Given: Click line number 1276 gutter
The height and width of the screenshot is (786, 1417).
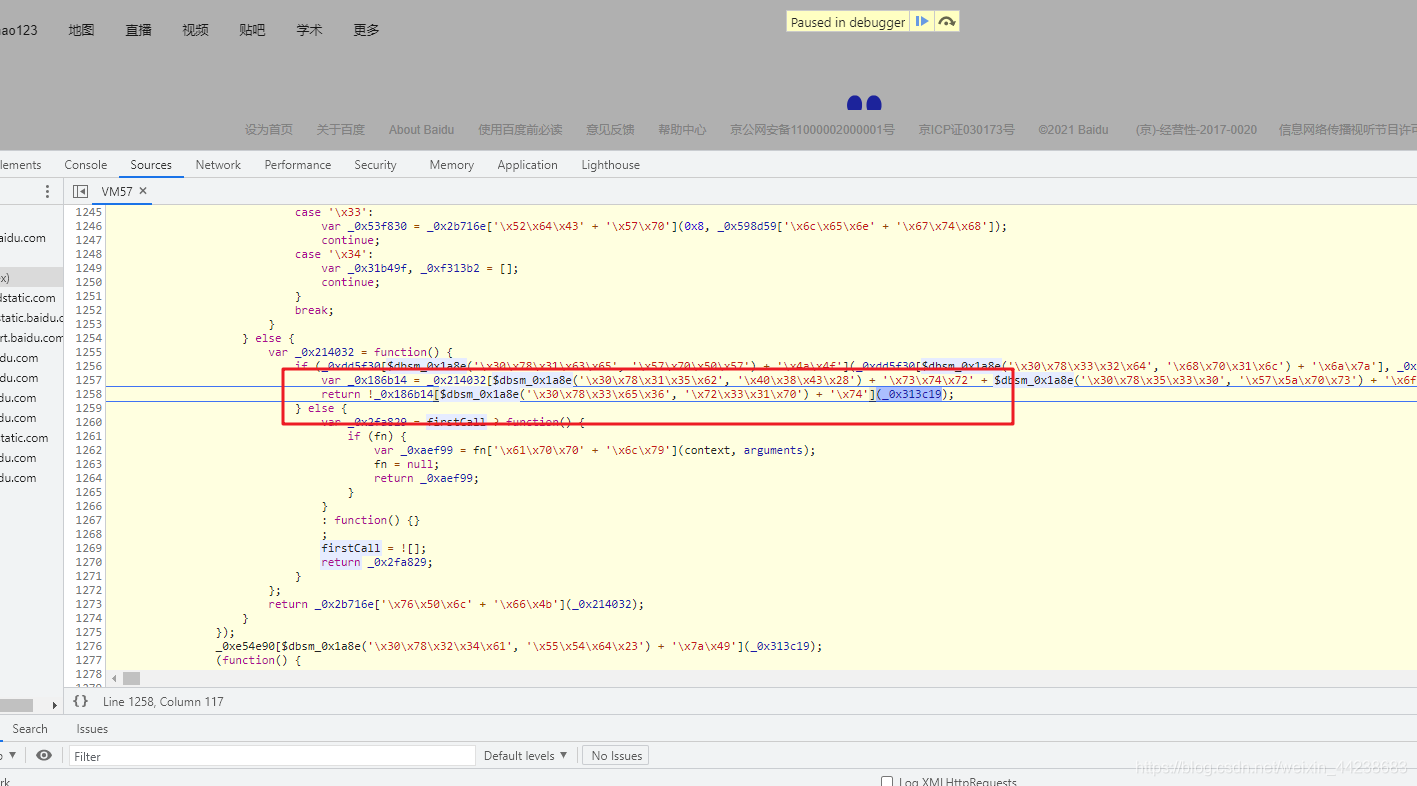Looking at the screenshot, I should (x=89, y=646).
